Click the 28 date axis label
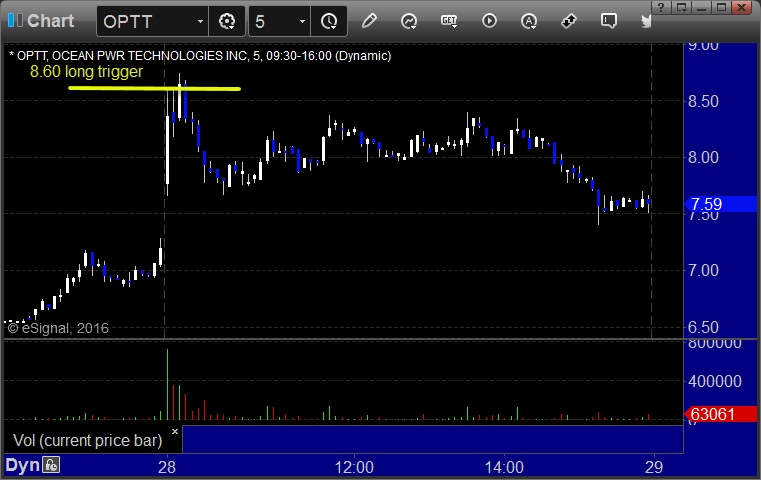The width and height of the screenshot is (761, 480). pos(167,467)
